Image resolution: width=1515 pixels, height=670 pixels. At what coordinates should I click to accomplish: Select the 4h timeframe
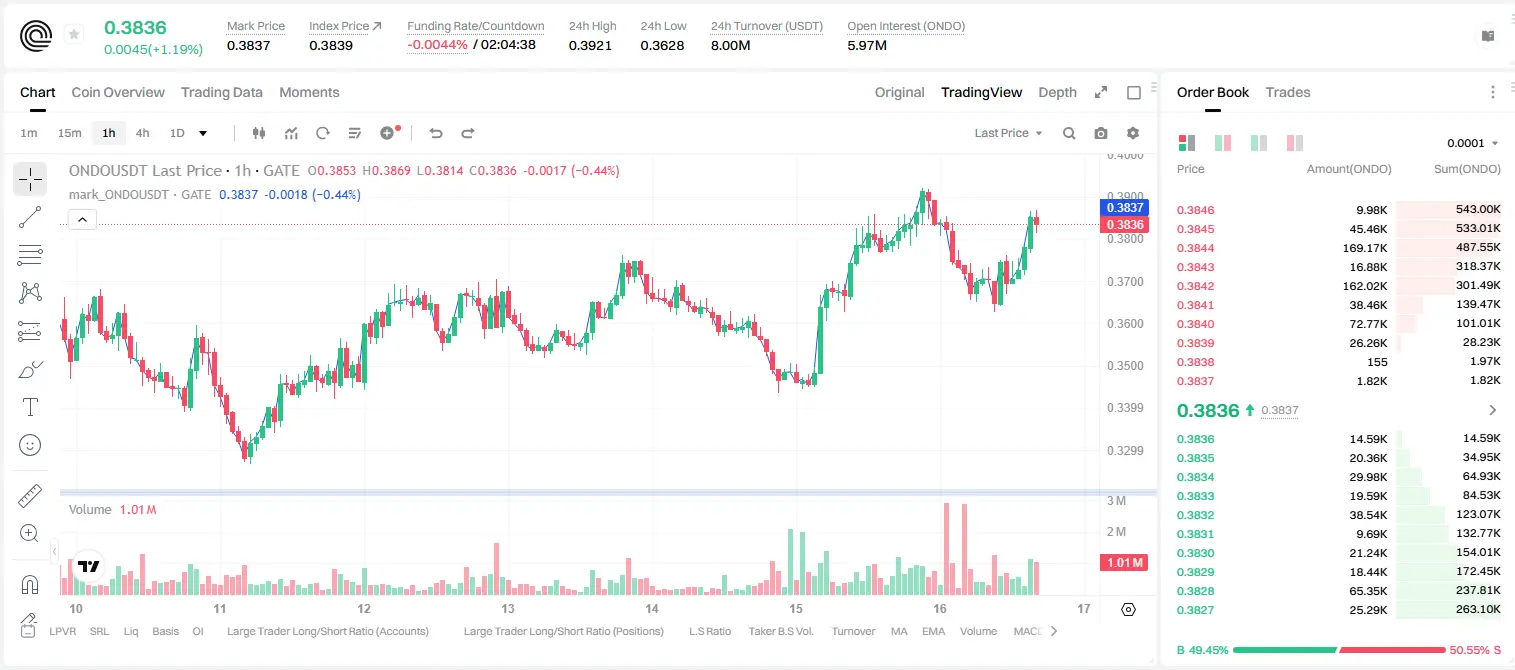point(143,133)
